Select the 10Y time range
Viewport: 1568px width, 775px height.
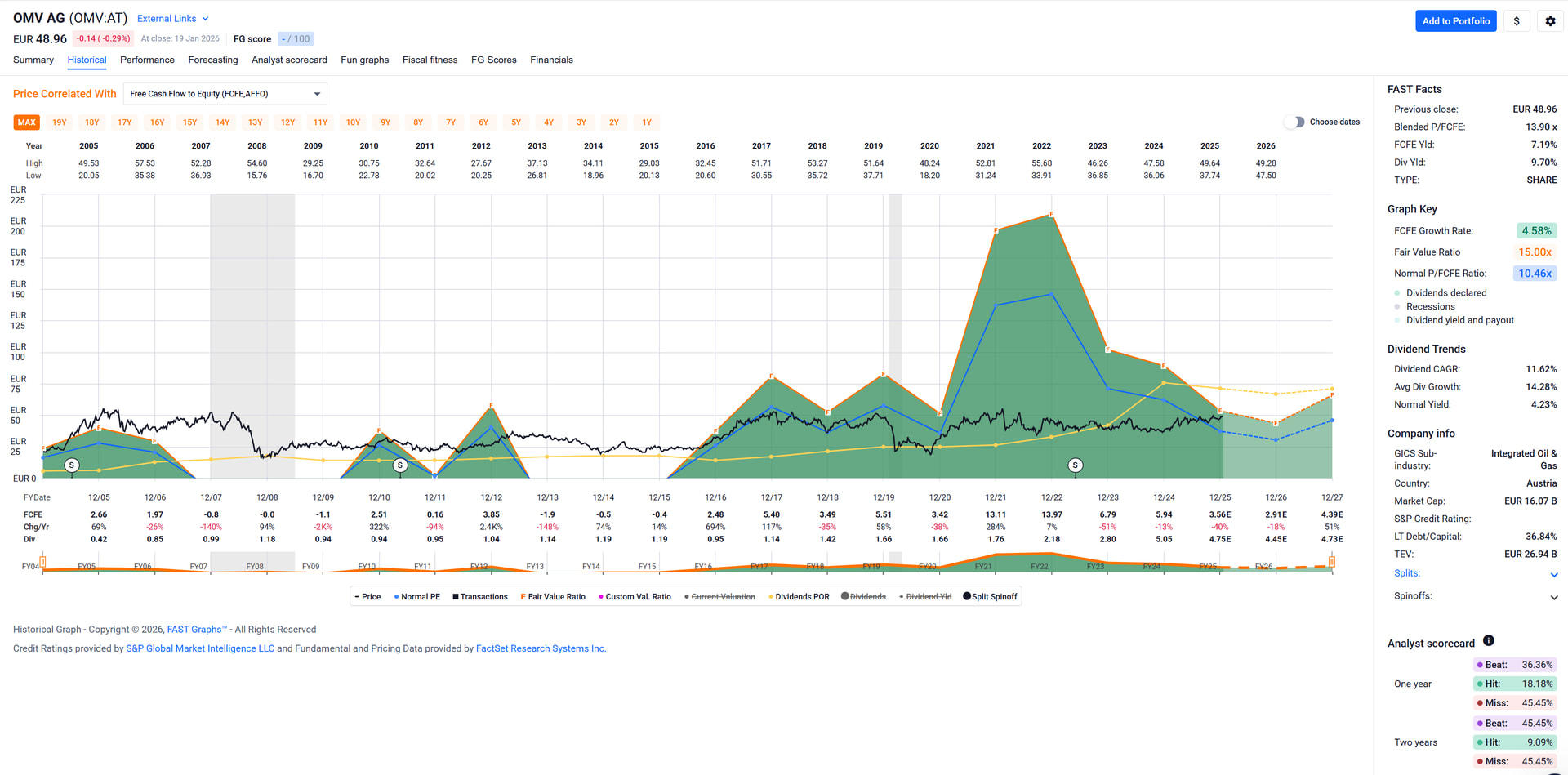click(x=353, y=122)
